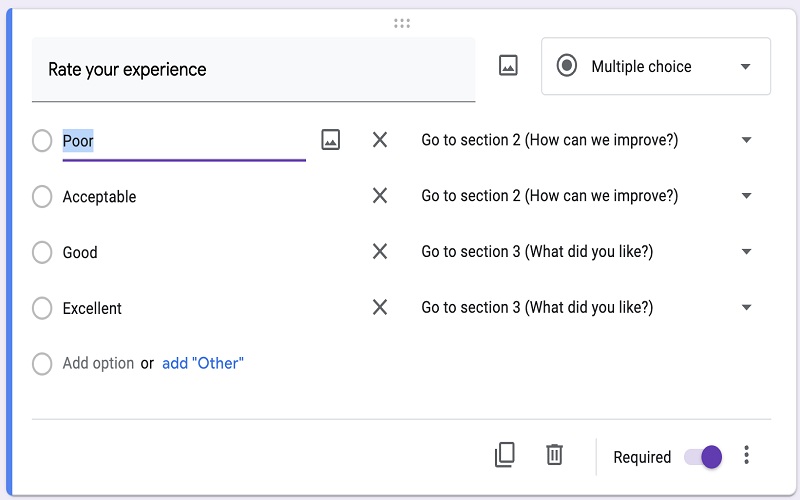The image size is (800, 500).
Task: Toggle the Required switch off
Action: 703,457
